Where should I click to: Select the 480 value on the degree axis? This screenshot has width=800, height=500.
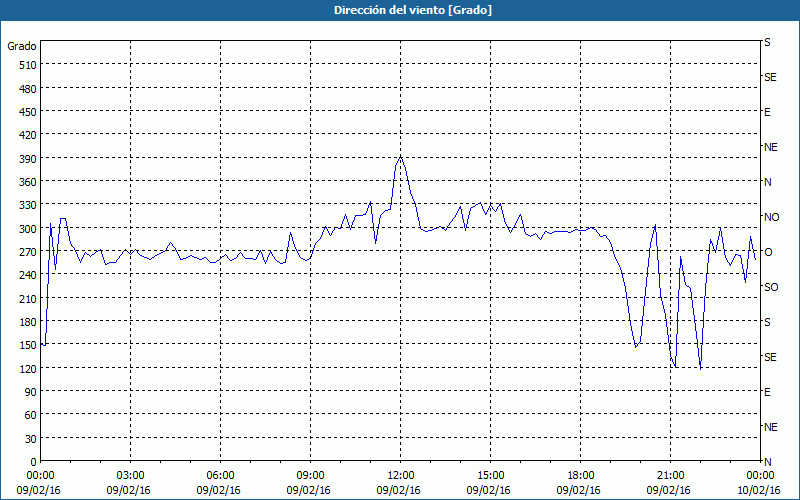pos(28,89)
